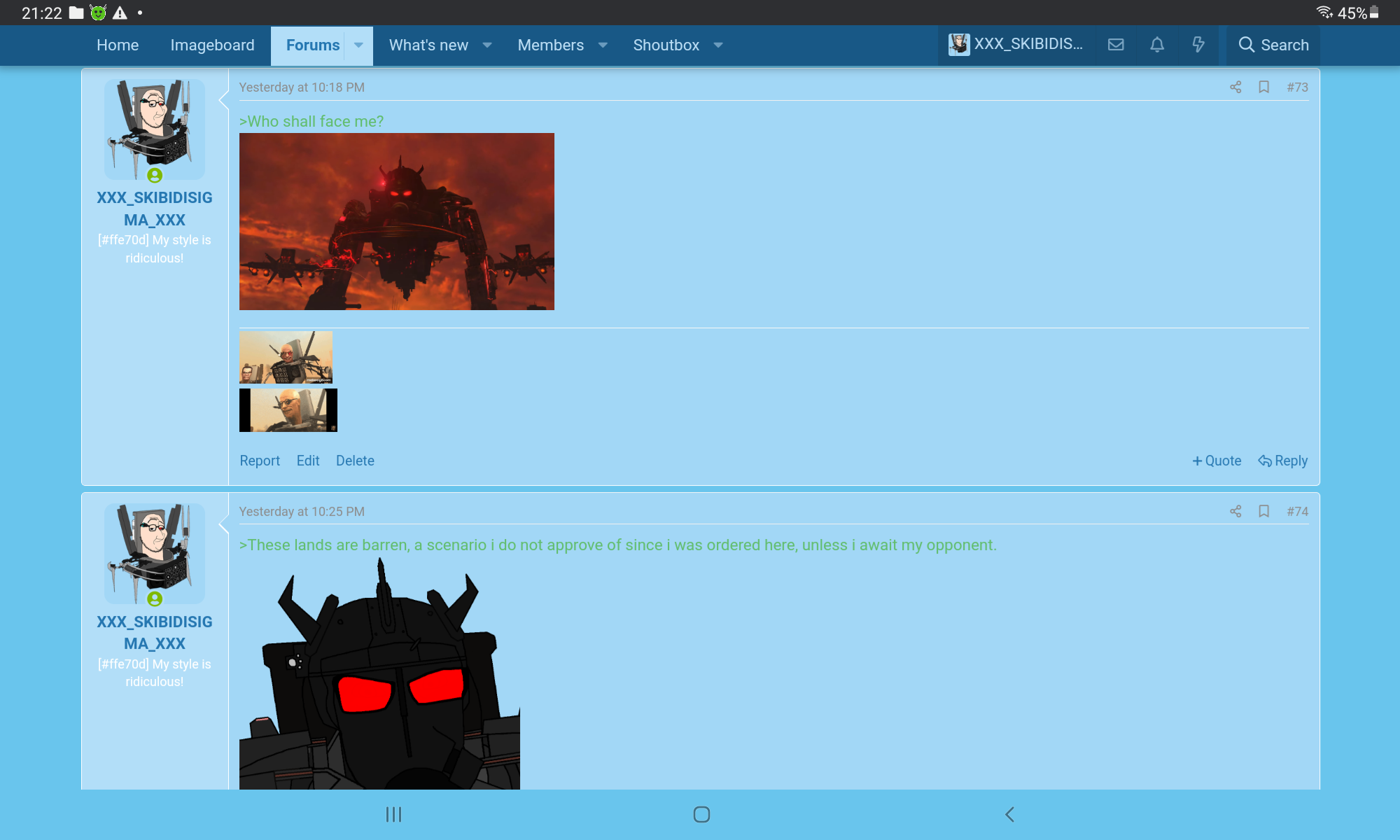
Task: Tap Android back button
Action: click(x=1009, y=814)
